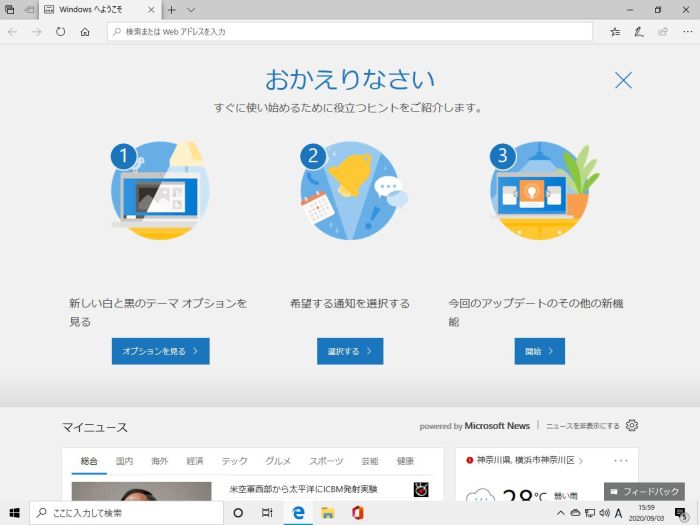Show the tab preview dropdown arrow
Viewport: 700px width, 525px height.
(192, 10)
